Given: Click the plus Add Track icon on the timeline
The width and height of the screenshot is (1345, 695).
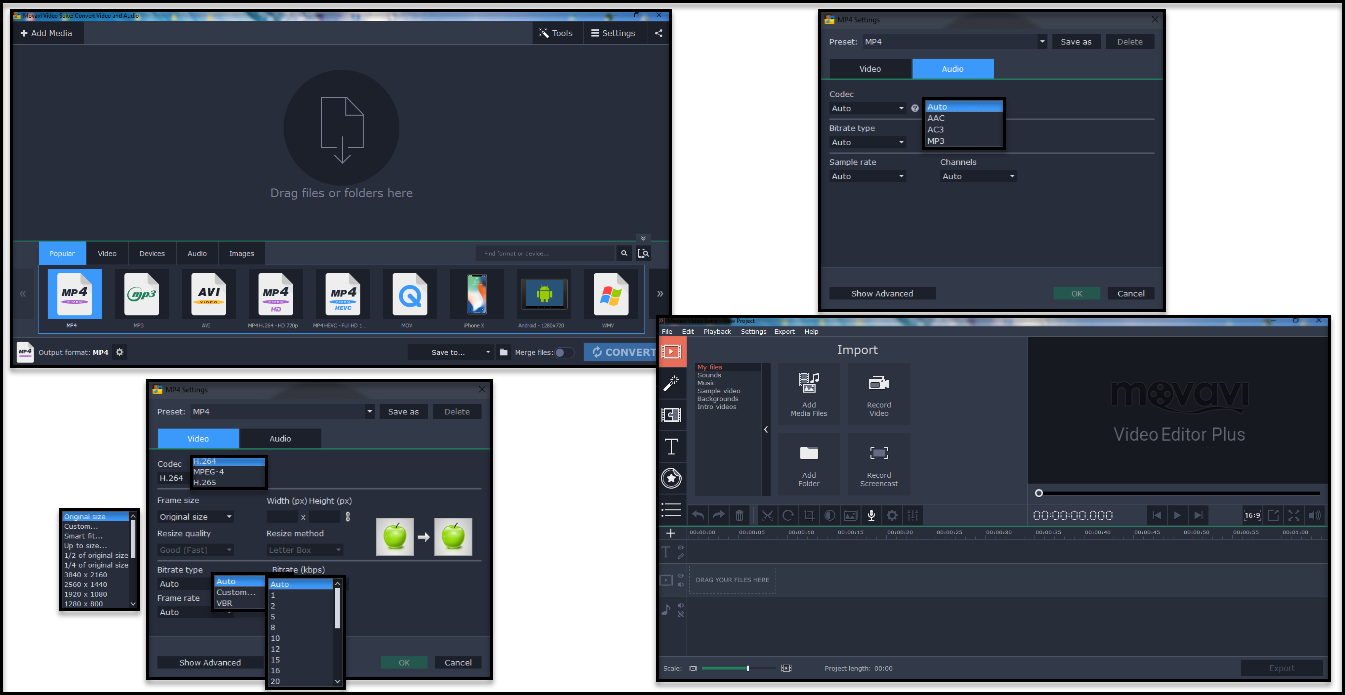Looking at the screenshot, I should coord(671,533).
